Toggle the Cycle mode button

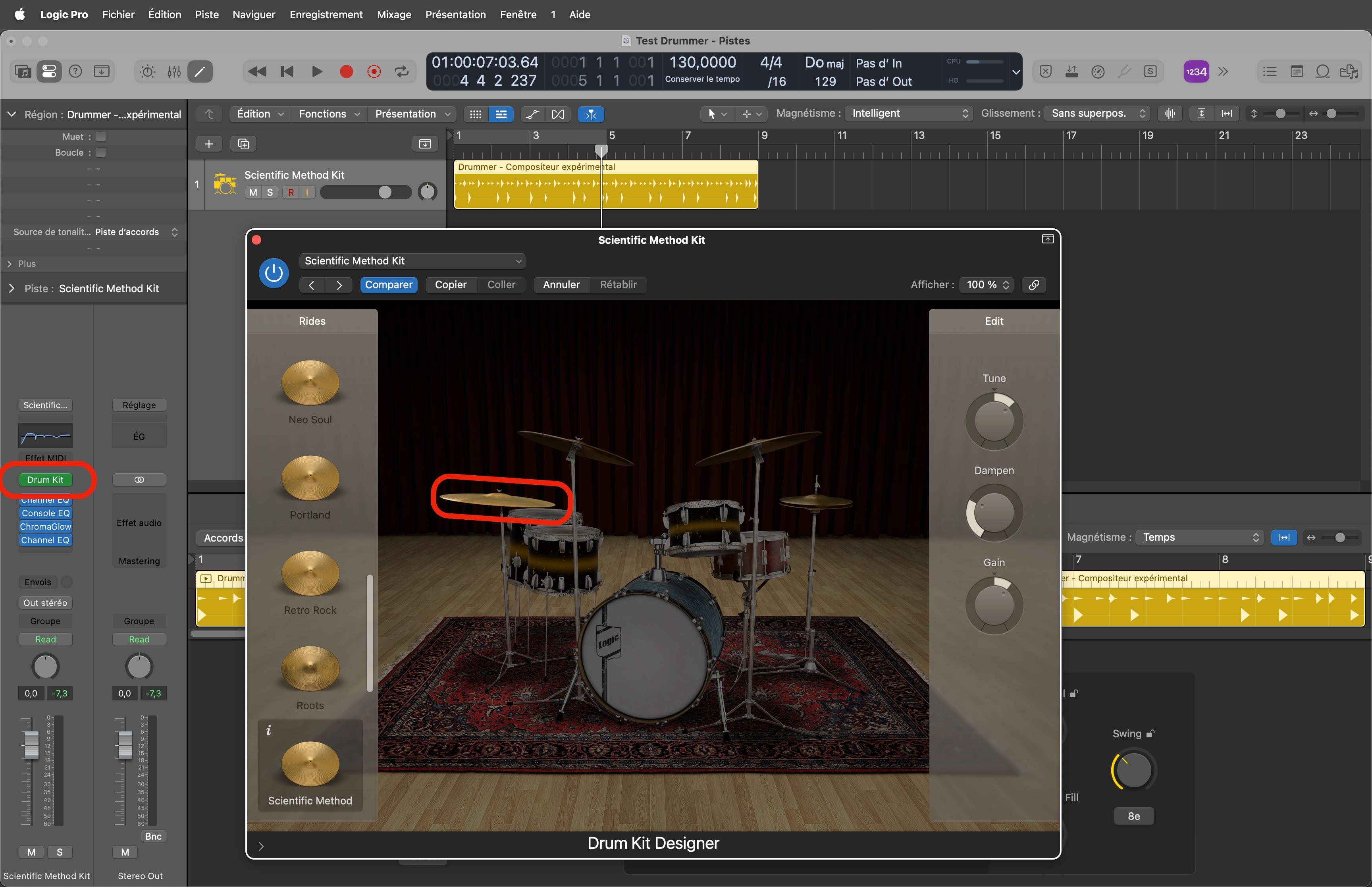(401, 71)
